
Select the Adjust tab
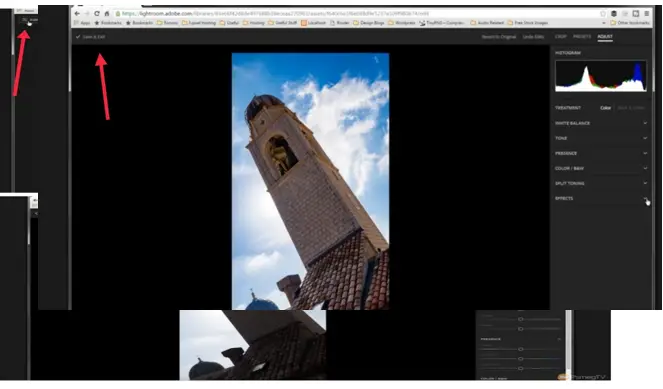pos(605,37)
